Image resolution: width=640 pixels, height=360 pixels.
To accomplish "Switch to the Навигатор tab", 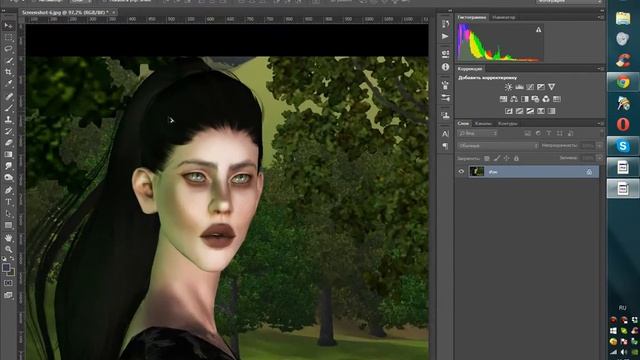I will click(x=504, y=17).
